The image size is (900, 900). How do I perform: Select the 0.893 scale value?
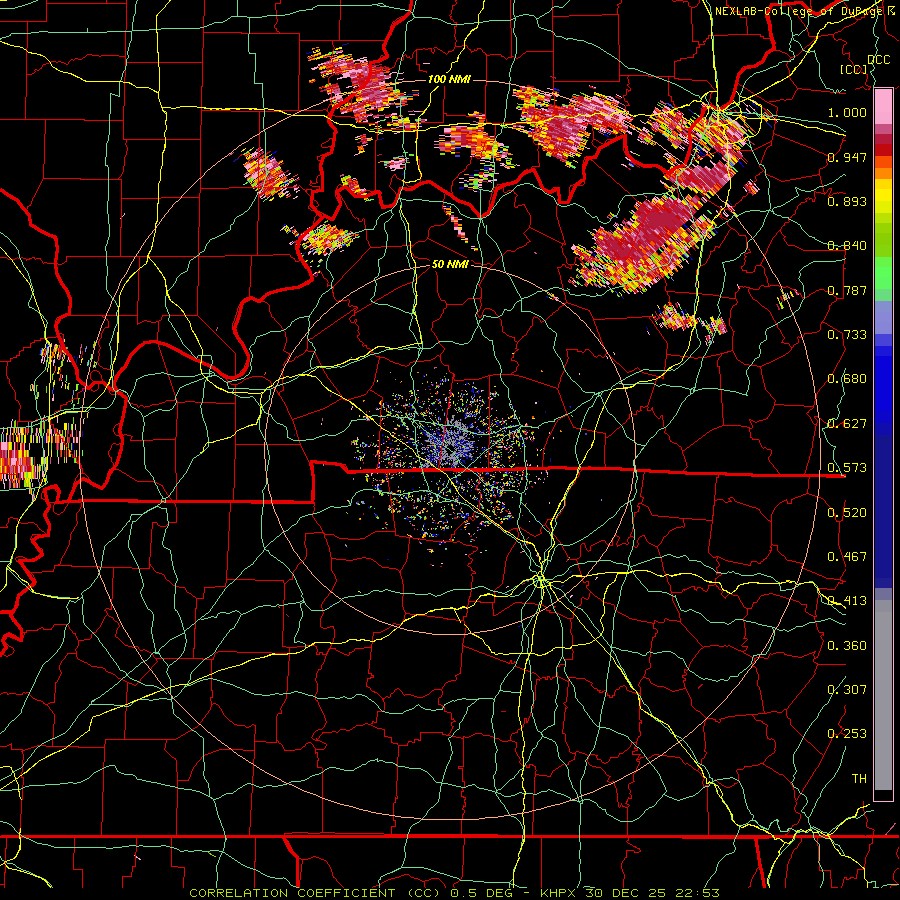click(x=847, y=201)
